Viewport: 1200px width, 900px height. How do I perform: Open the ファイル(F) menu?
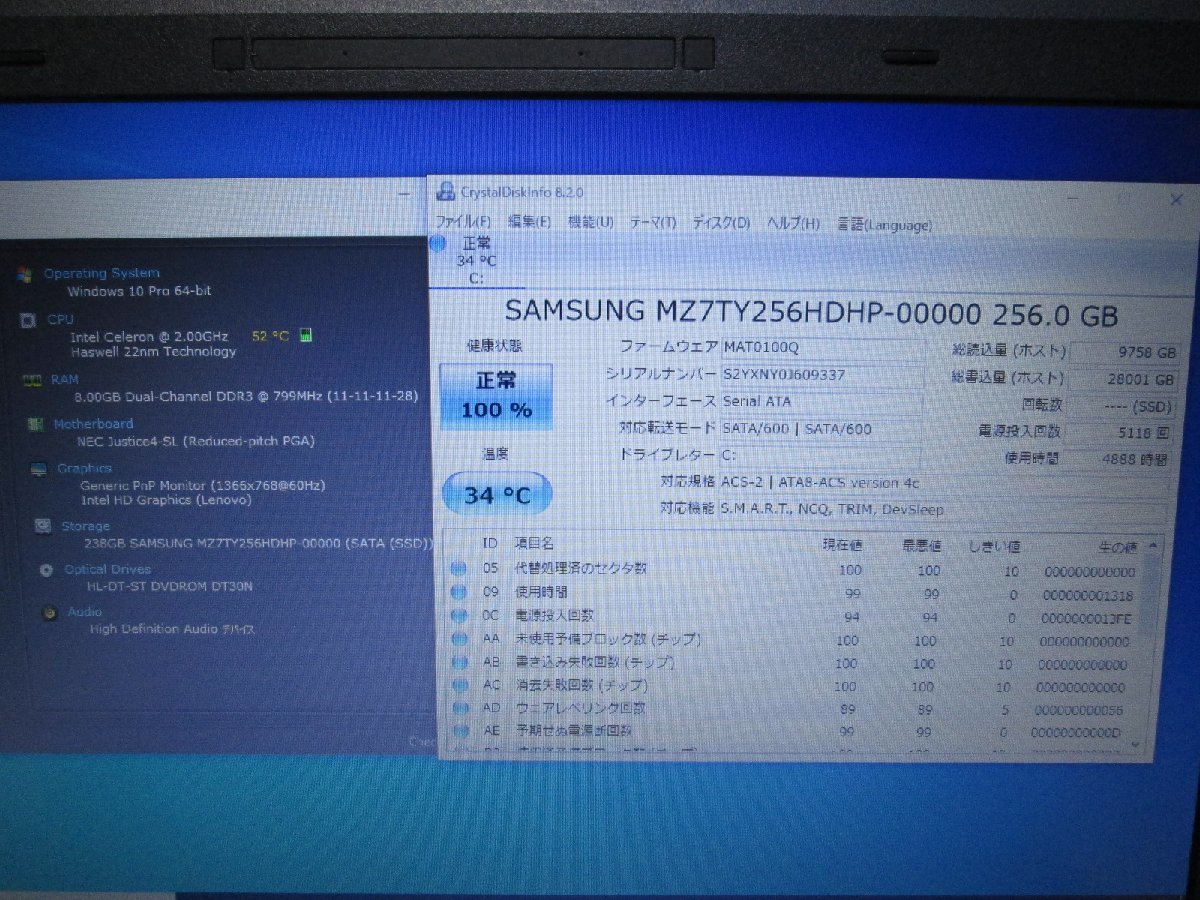point(463,223)
